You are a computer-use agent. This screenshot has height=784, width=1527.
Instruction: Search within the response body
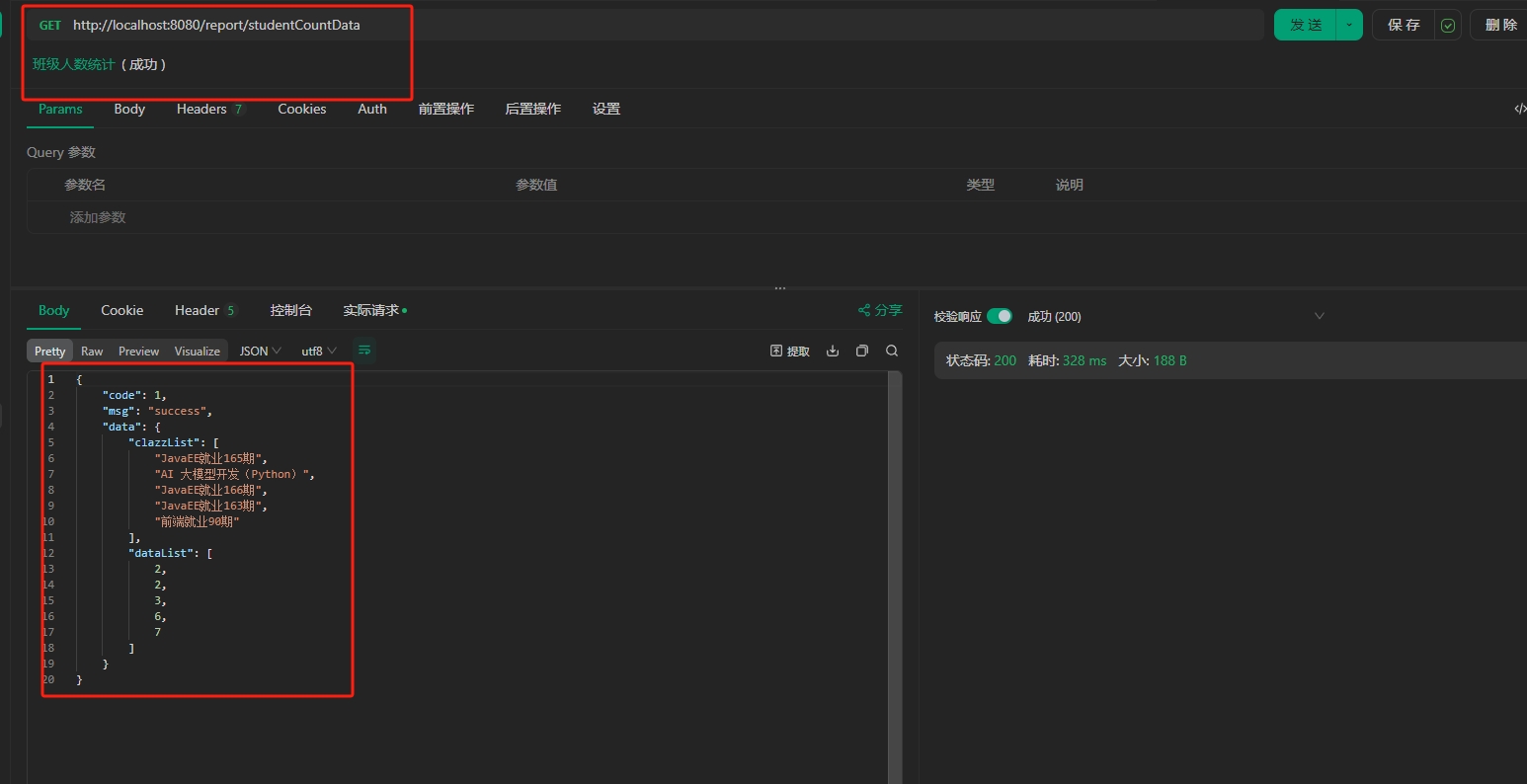click(891, 351)
